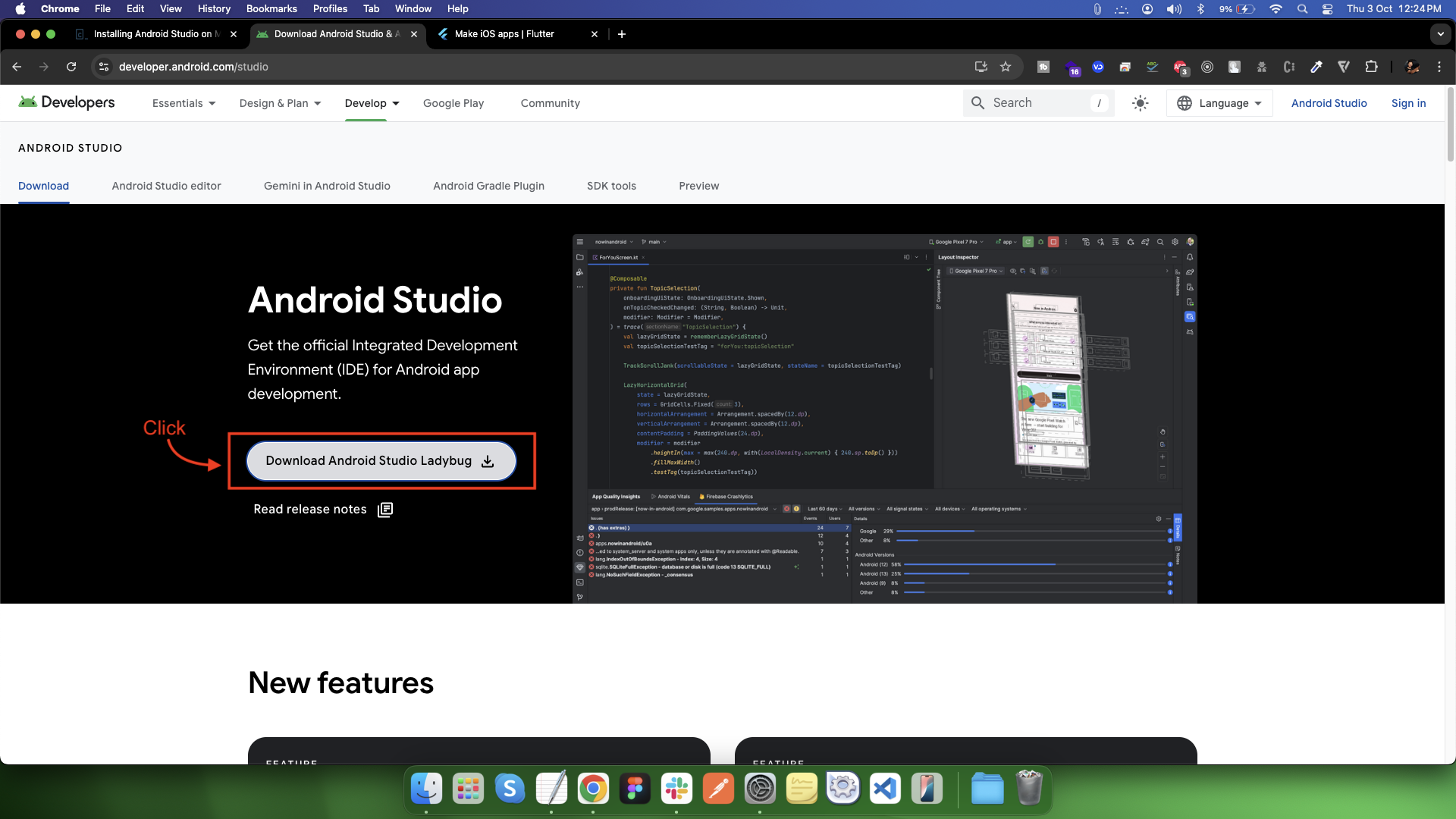
Task: Click the Chrome browser icon in dock
Action: tap(593, 789)
